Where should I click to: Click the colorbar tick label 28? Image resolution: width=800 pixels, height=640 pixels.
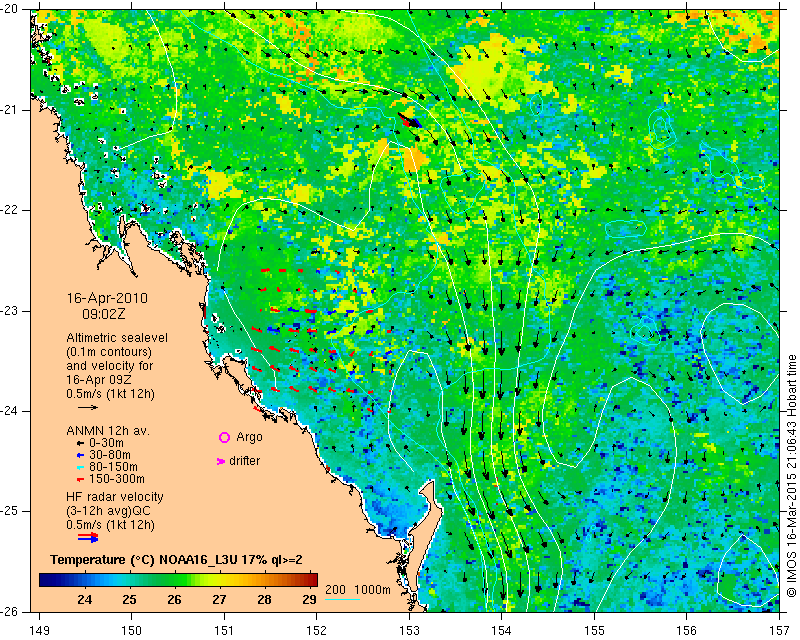[x=264, y=600]
